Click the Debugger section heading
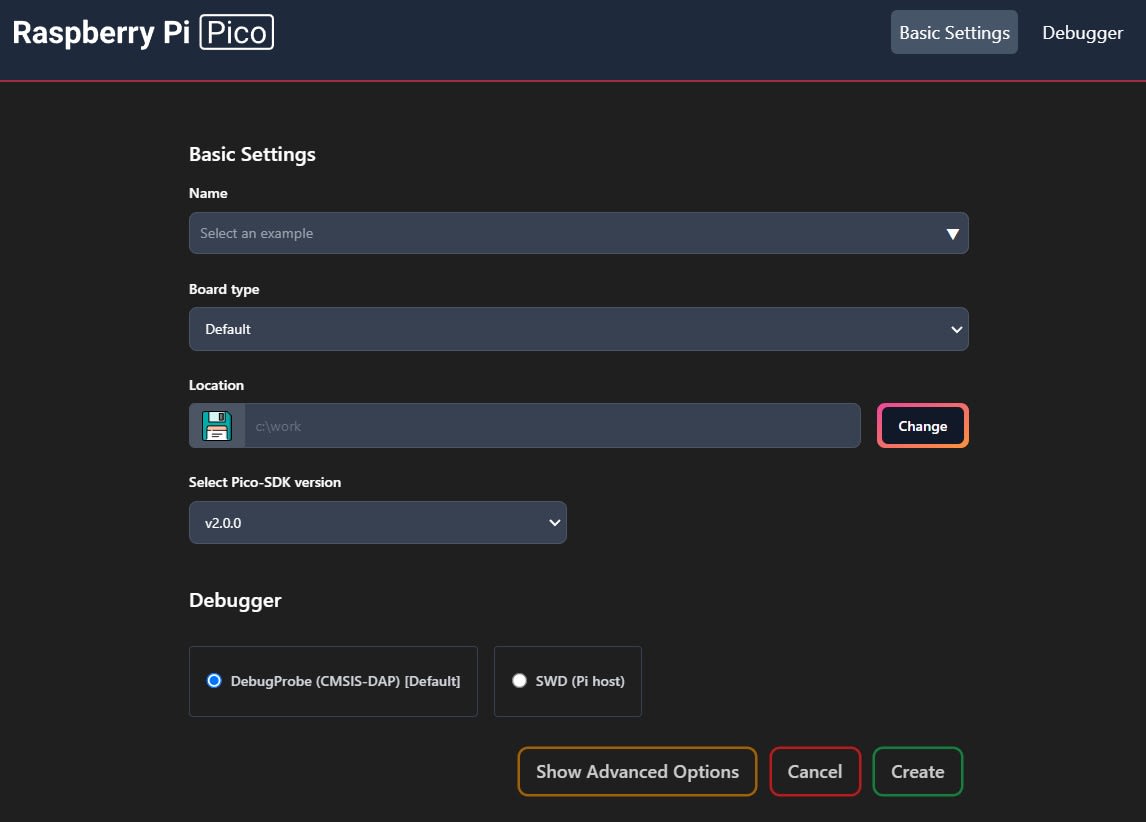 pos(235,601)
